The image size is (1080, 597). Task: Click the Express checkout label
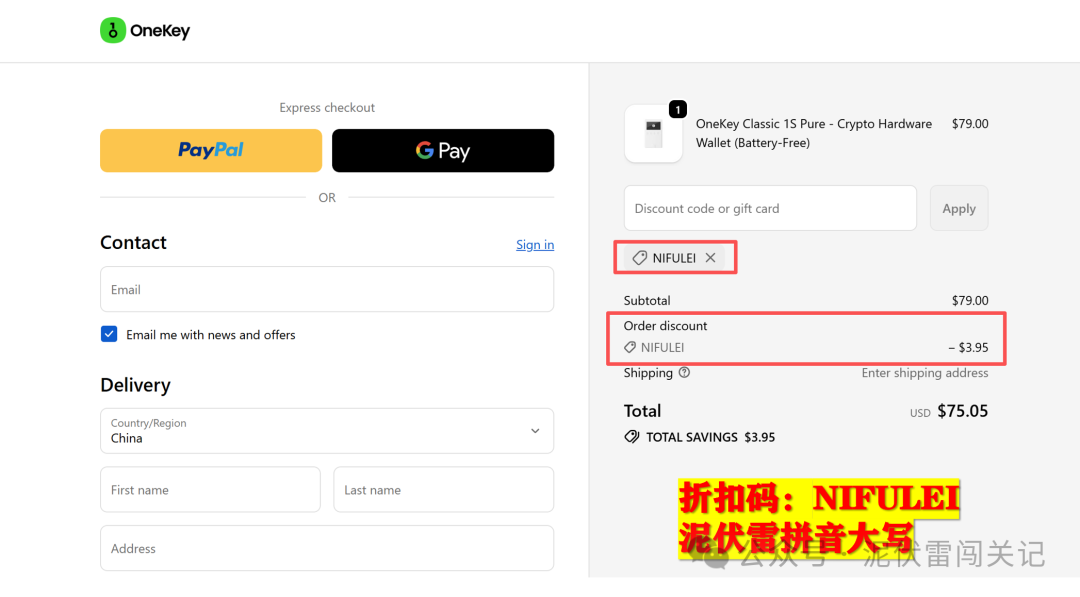click(327, 107)
